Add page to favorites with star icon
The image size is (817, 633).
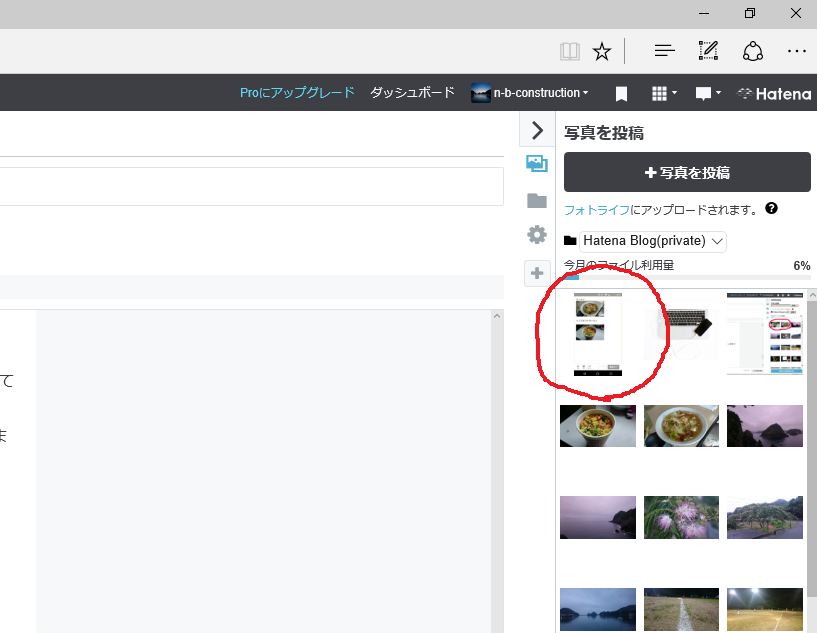click(x=602, y=52)
